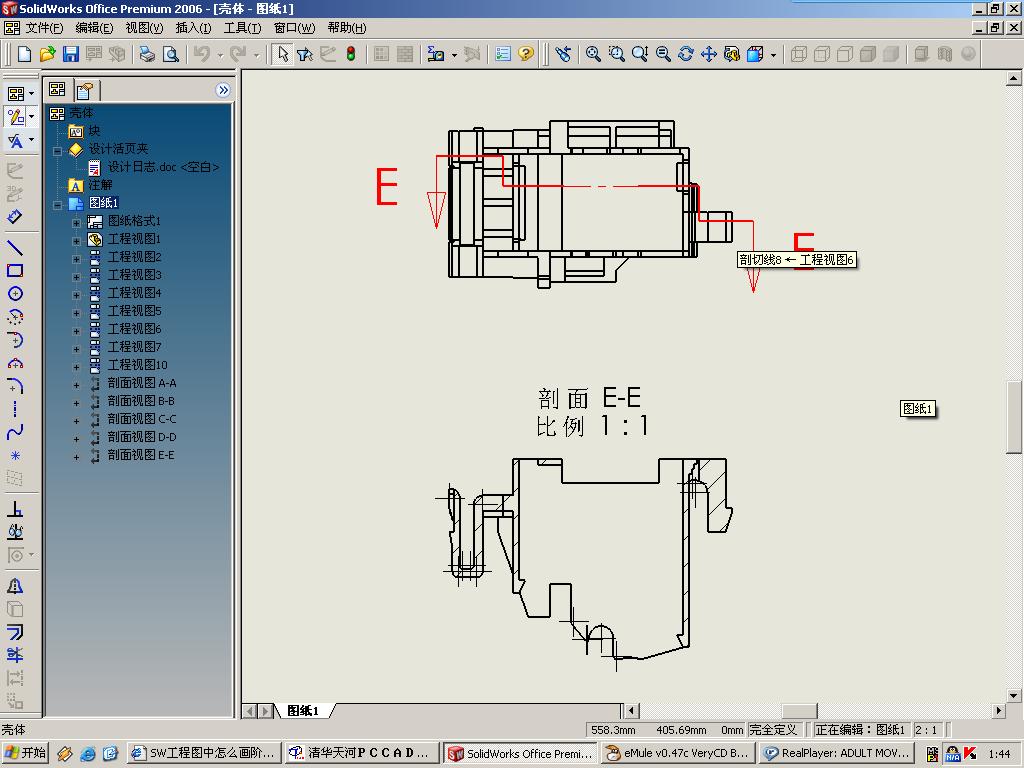Open the Standard Views dropdown arrow
This screenshot has height=768, width=1024.
[772, 55]
